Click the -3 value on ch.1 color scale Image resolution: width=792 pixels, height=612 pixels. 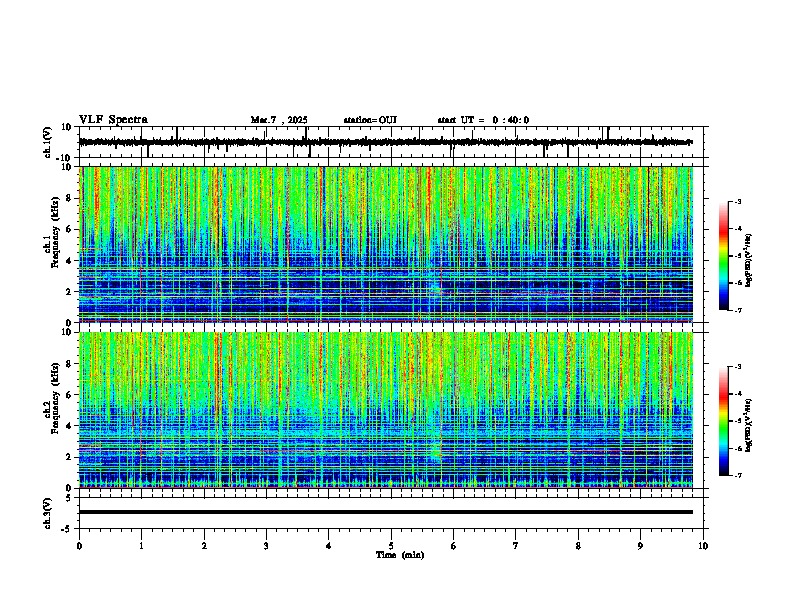737,202
